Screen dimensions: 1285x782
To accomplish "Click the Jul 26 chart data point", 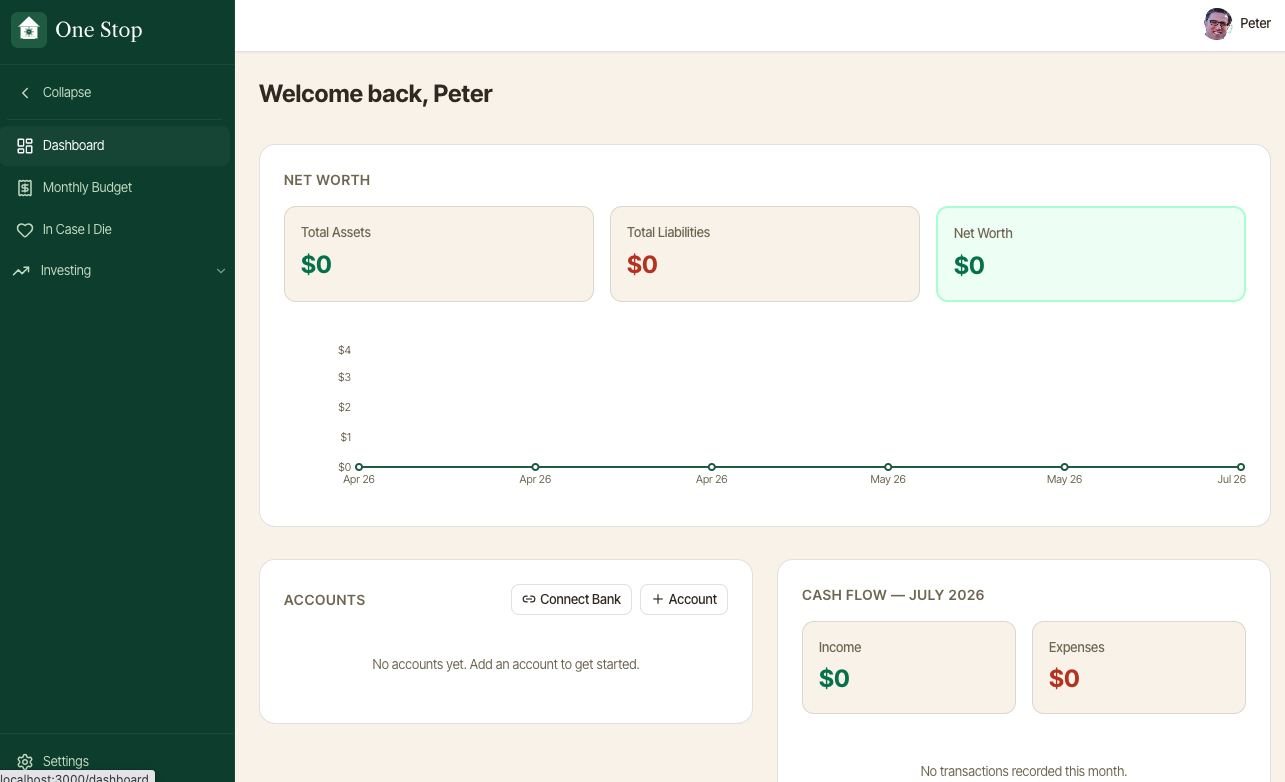I will tap(1241, 467).
